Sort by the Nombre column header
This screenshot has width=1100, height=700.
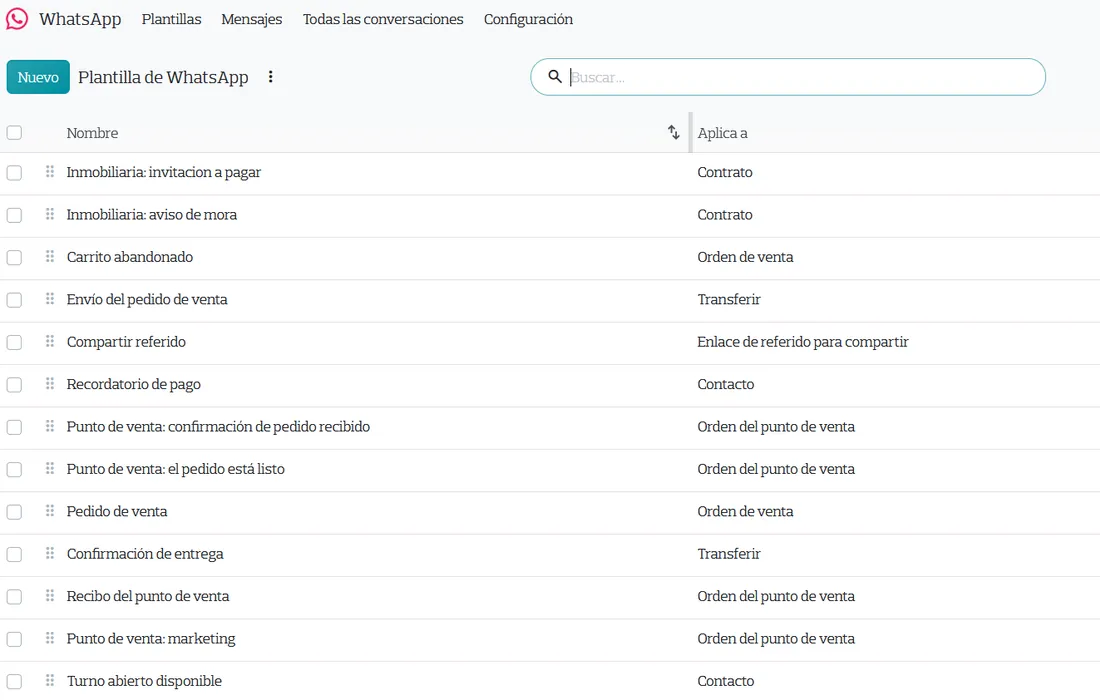(x=92, y=133)
